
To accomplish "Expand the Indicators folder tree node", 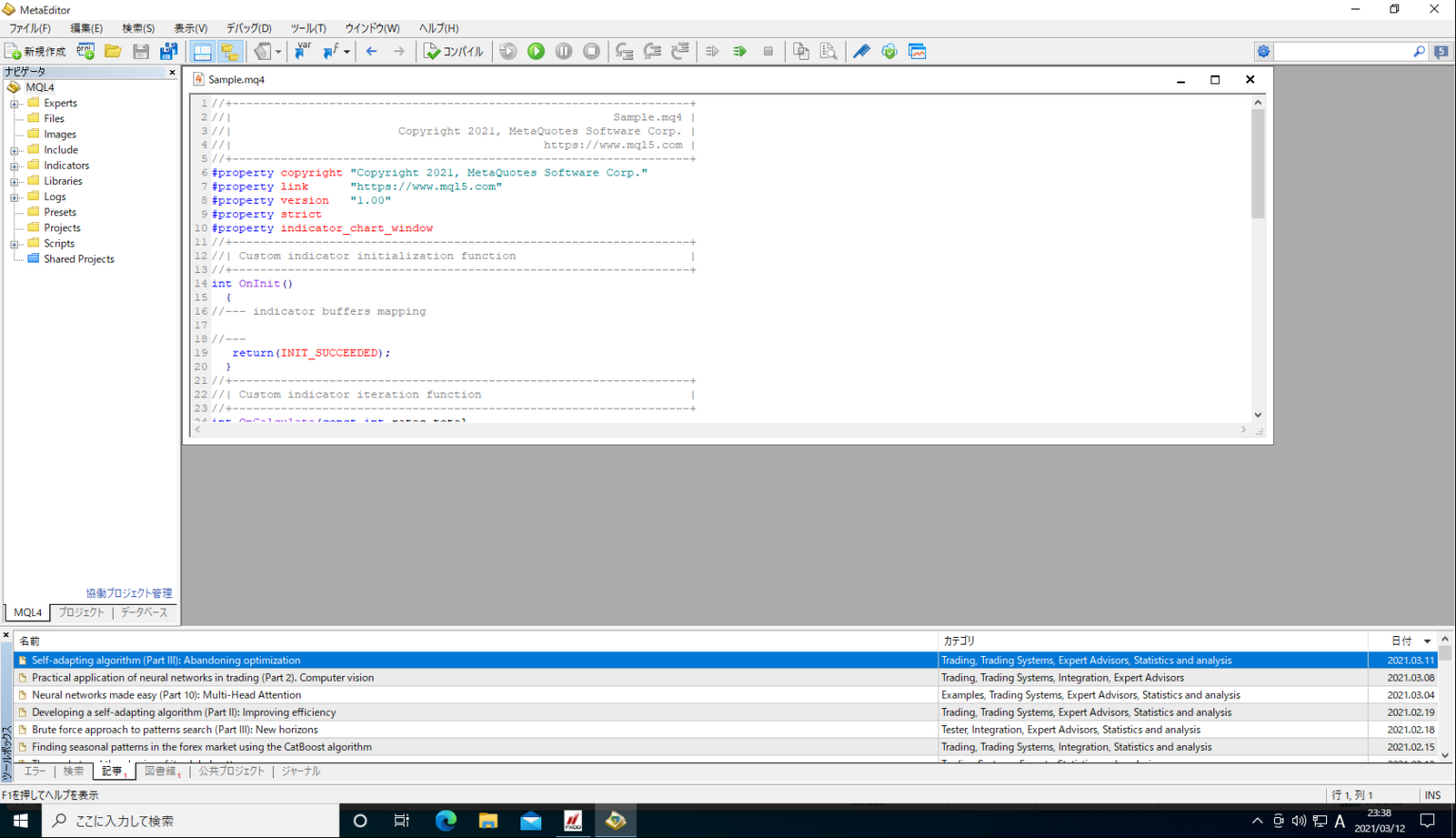I will pos(14,166).
